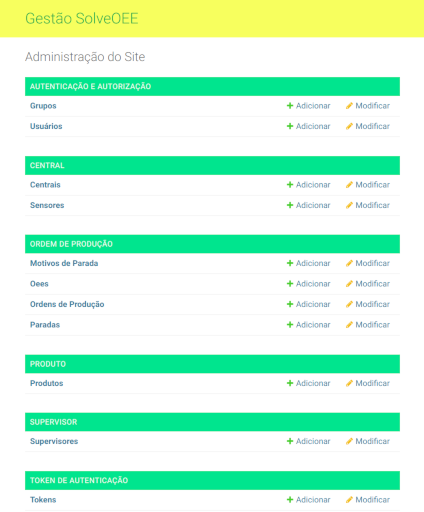Open the Sensores model list
The width and height of the screenshot is (424, 512).
[47, 205]
